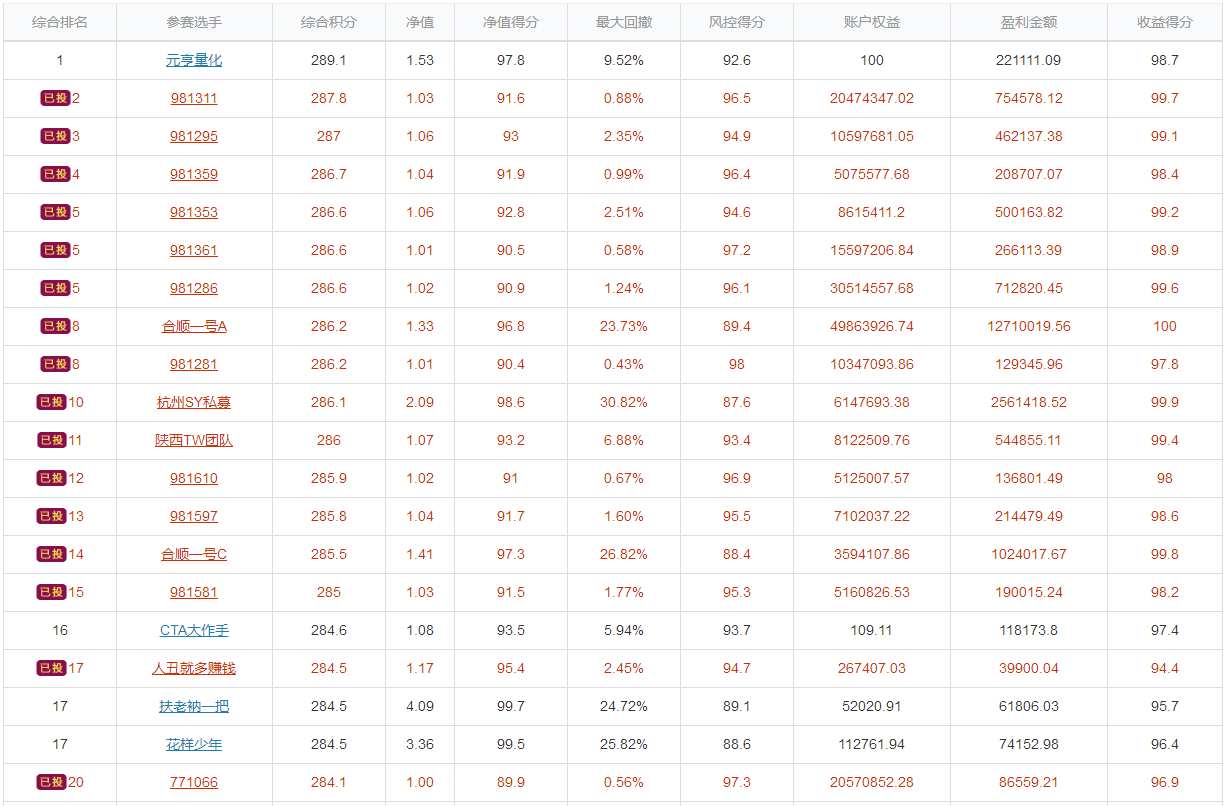Open participant 981359's link
The height and width of the screenshot is (806, 1225).
click(x=194, y=174)
